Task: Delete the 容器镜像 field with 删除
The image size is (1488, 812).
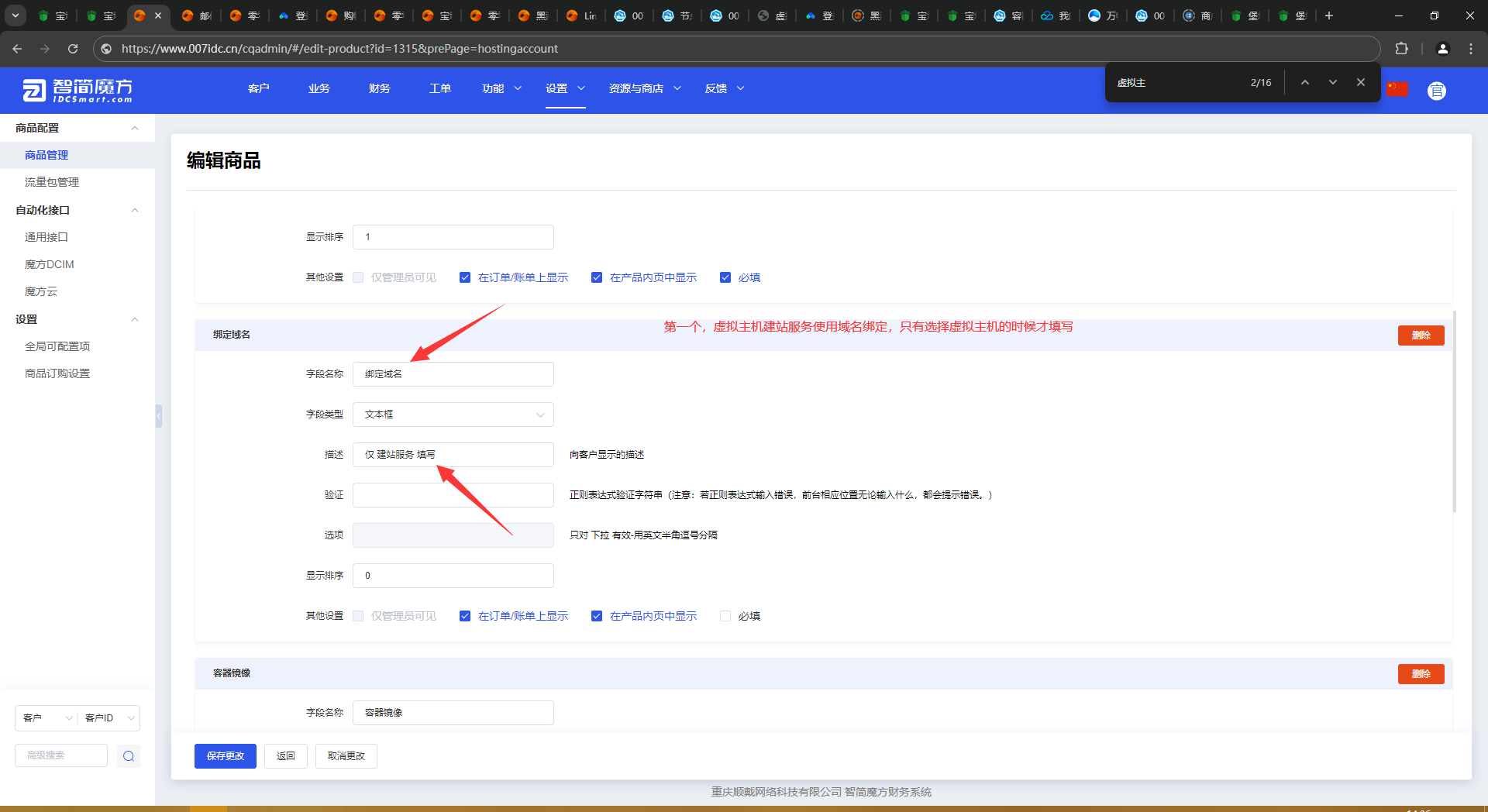Action: point(1421,674)
